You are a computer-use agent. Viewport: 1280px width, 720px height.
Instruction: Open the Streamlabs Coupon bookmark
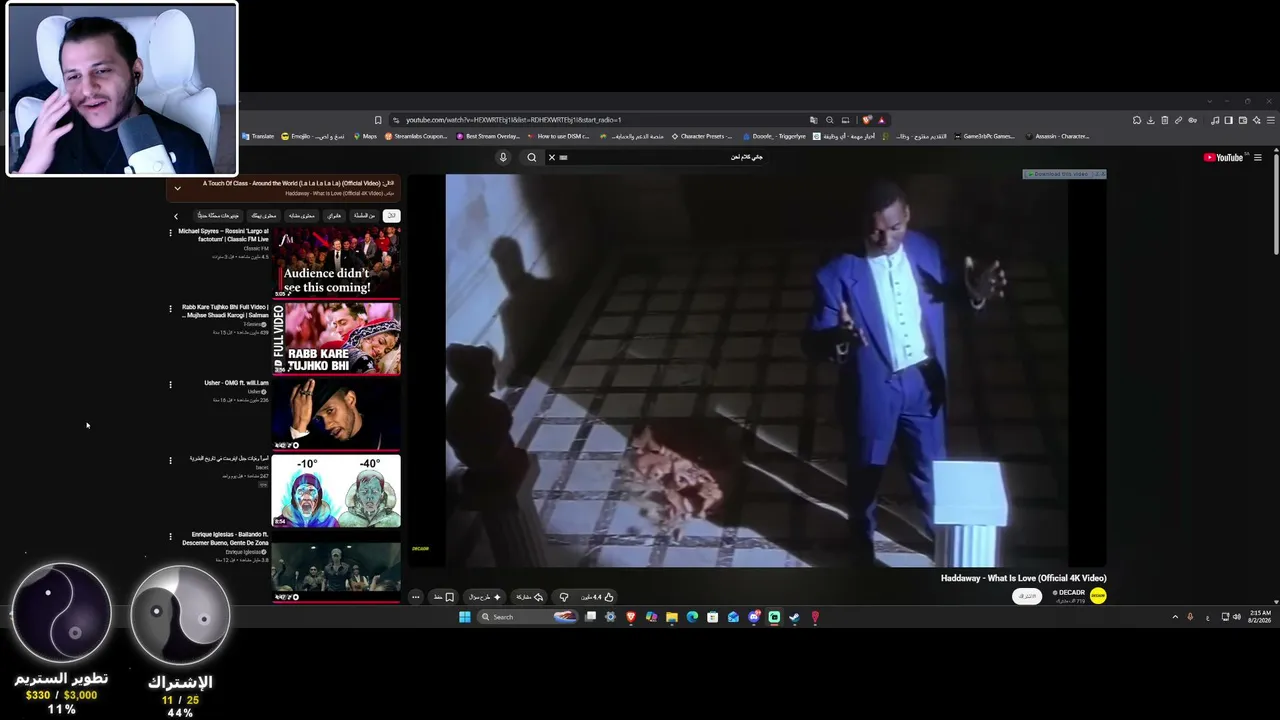pos(416,136)
